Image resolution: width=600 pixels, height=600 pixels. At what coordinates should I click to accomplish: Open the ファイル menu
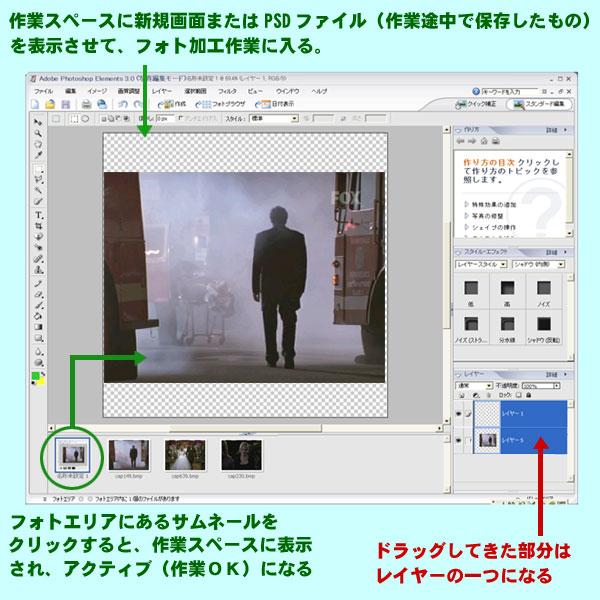coord(43,91)
